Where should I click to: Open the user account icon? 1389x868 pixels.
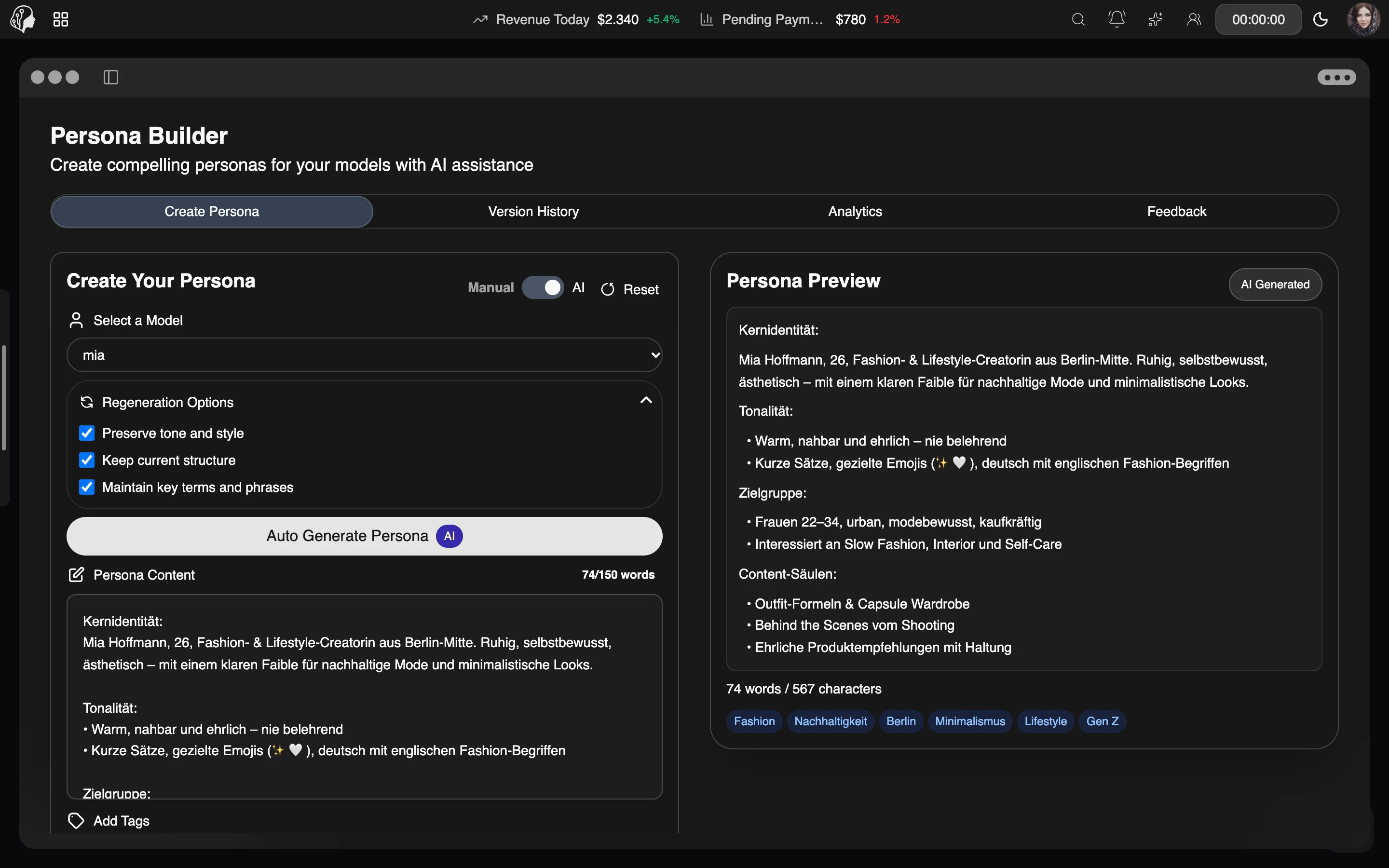coord(1194,19)
